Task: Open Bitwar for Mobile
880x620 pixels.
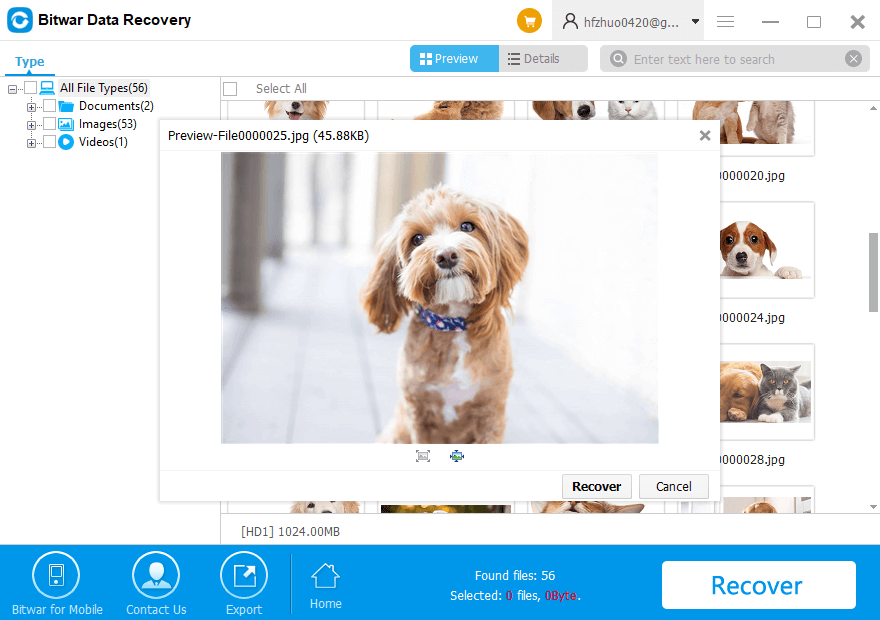Action: click(x=57, y=584)
